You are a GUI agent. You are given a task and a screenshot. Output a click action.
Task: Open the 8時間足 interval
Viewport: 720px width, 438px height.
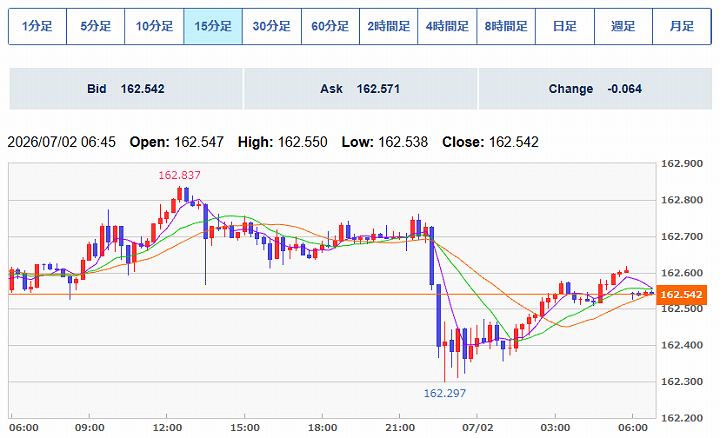[506, 26]
